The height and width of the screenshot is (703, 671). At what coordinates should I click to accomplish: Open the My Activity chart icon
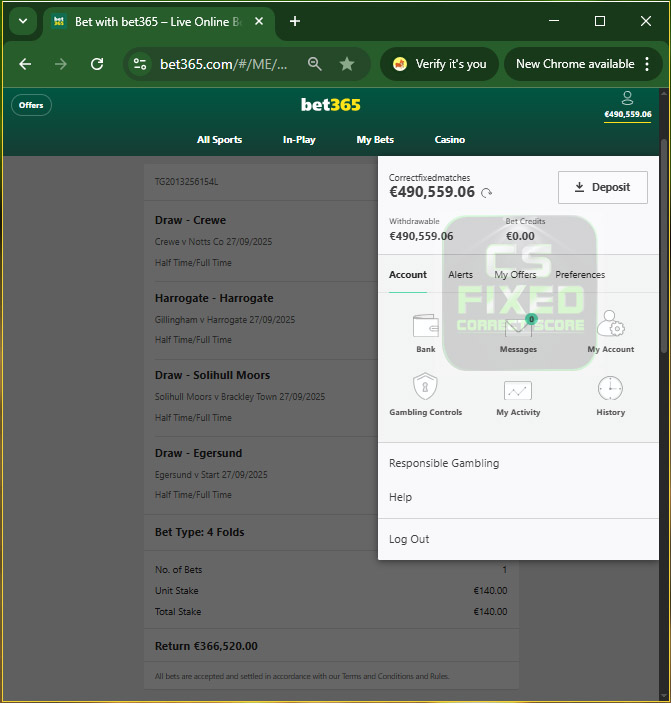pyautogui.click(x=518, y=391)
